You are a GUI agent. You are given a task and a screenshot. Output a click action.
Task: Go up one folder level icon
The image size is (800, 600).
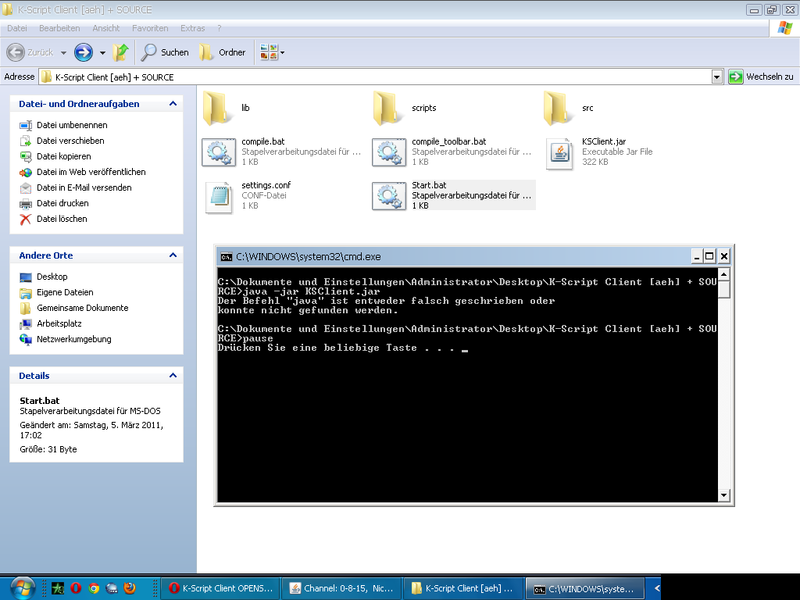click(121, 52)
